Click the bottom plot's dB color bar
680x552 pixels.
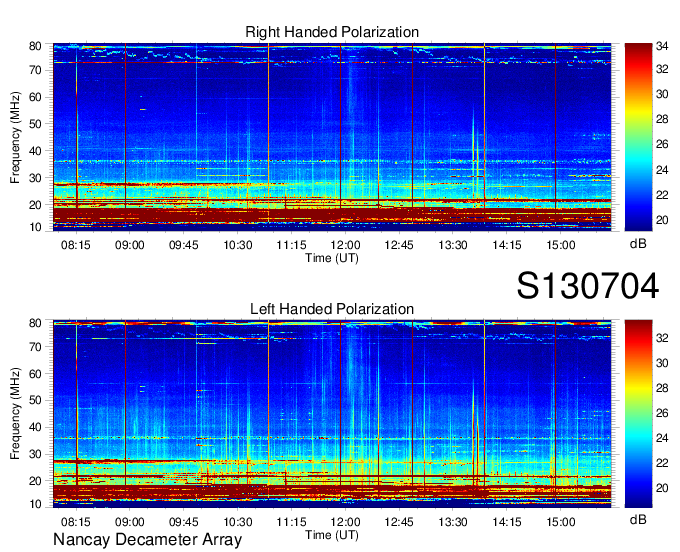coord(638,414)
